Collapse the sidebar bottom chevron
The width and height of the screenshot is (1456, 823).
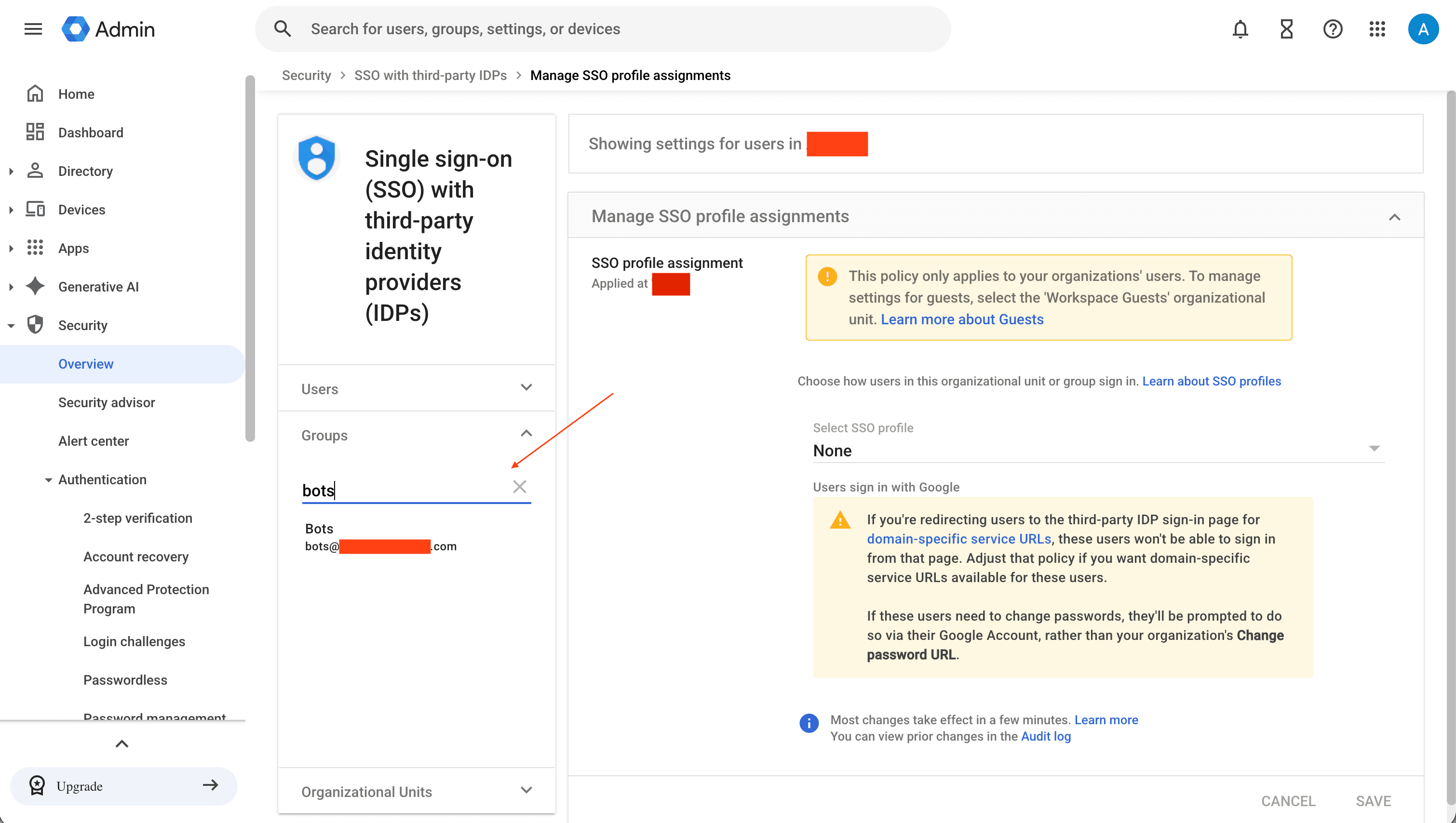(x=122, y=743)
